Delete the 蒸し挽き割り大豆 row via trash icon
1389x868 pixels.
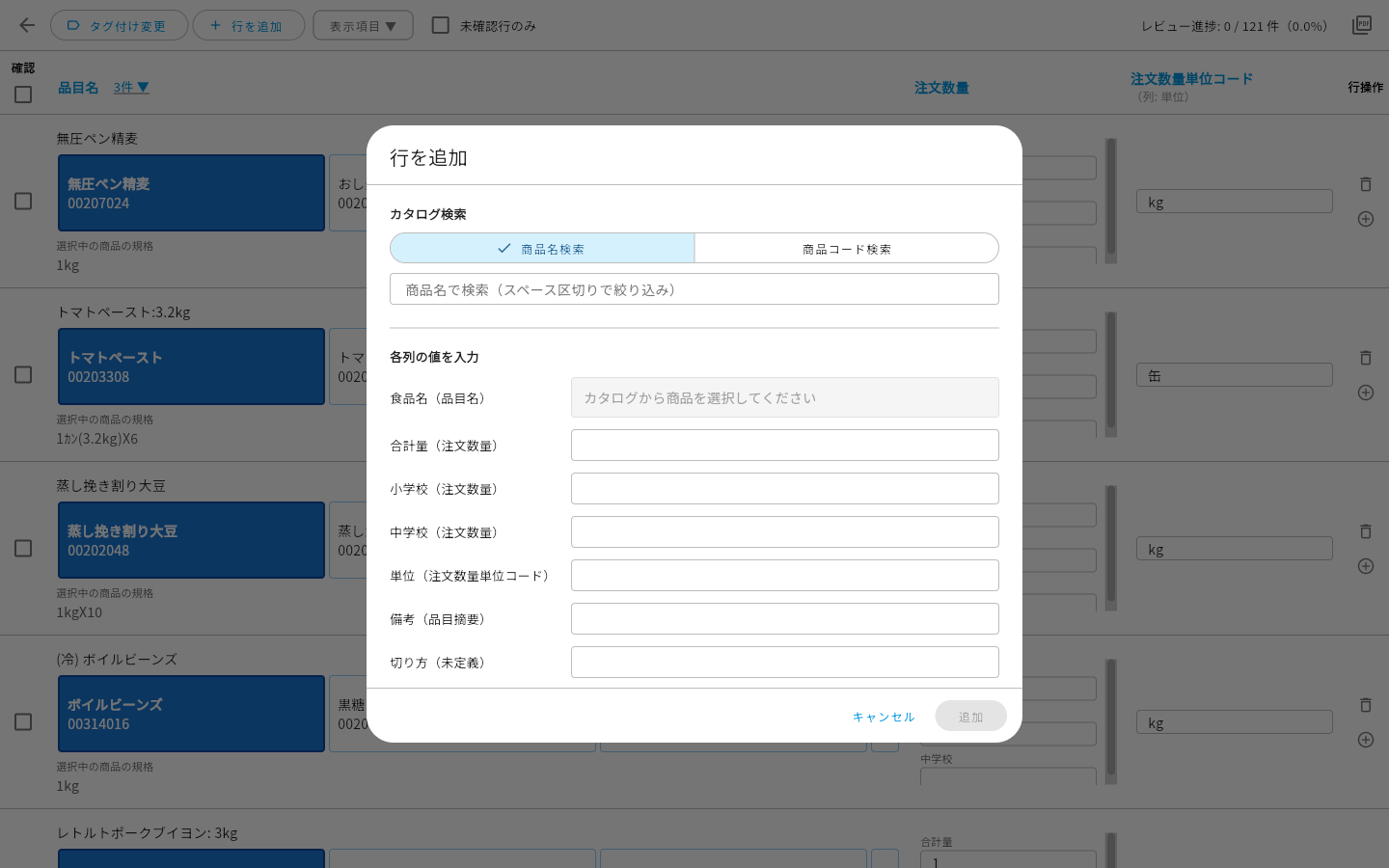(1365, 531)
